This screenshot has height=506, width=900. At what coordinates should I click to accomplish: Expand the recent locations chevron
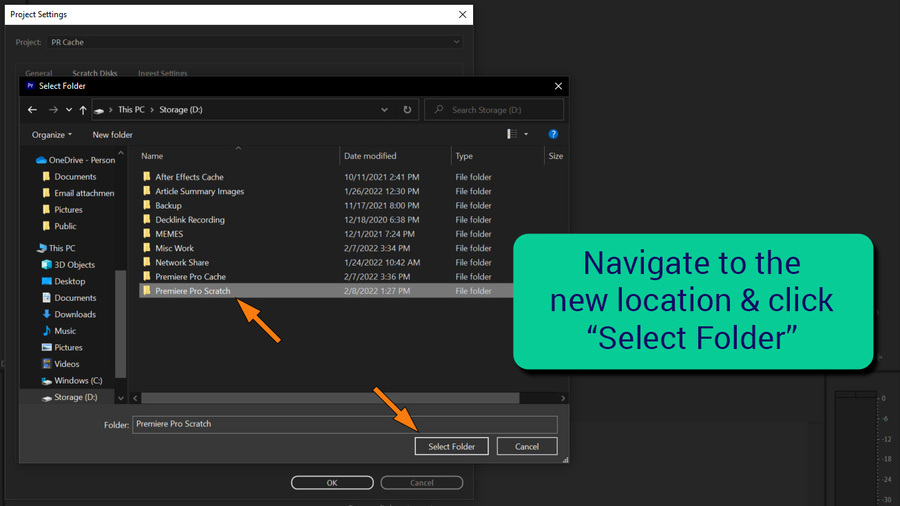pos(68,110)
